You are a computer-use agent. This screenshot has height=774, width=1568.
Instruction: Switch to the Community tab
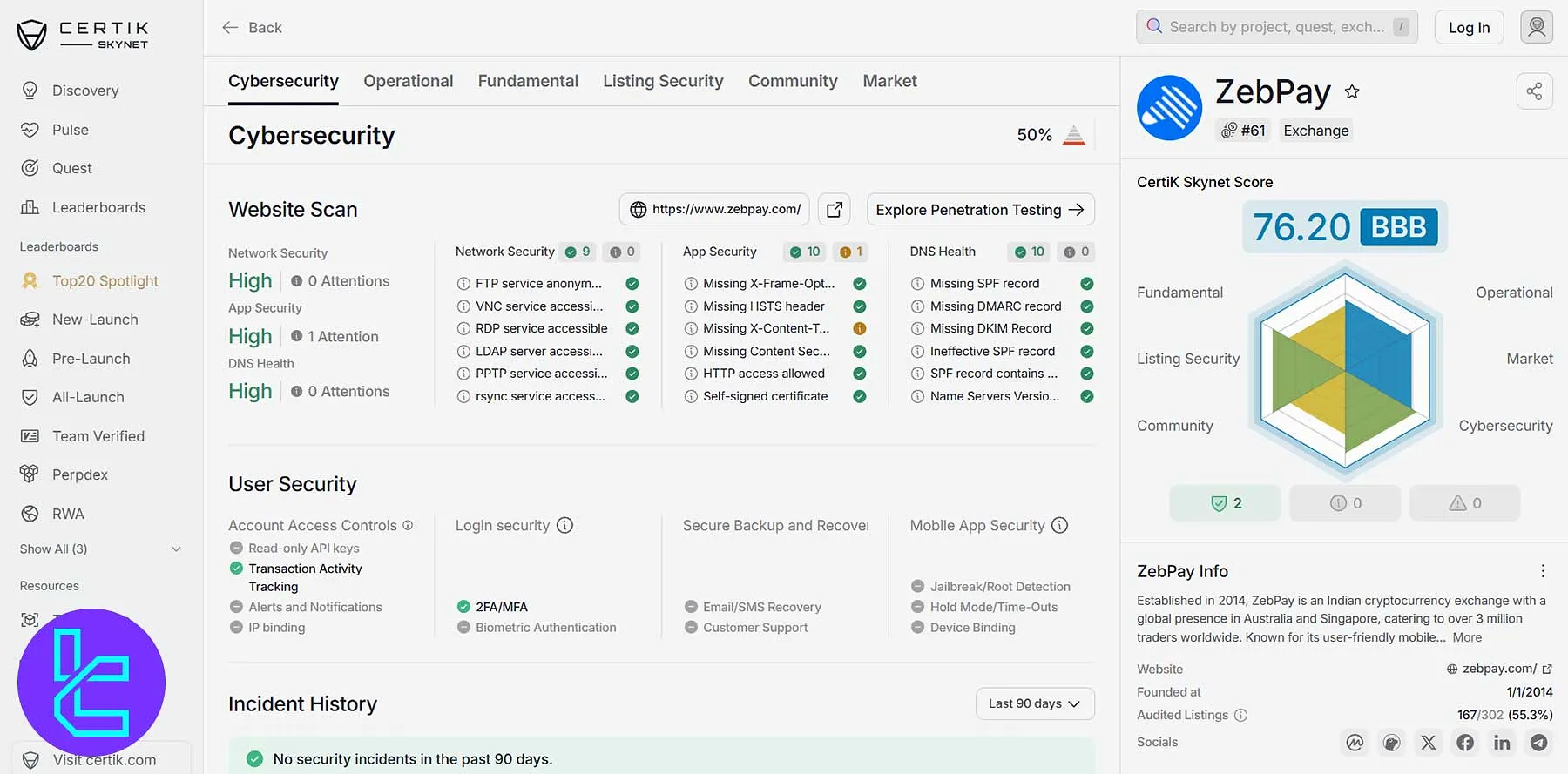[793, 81]
